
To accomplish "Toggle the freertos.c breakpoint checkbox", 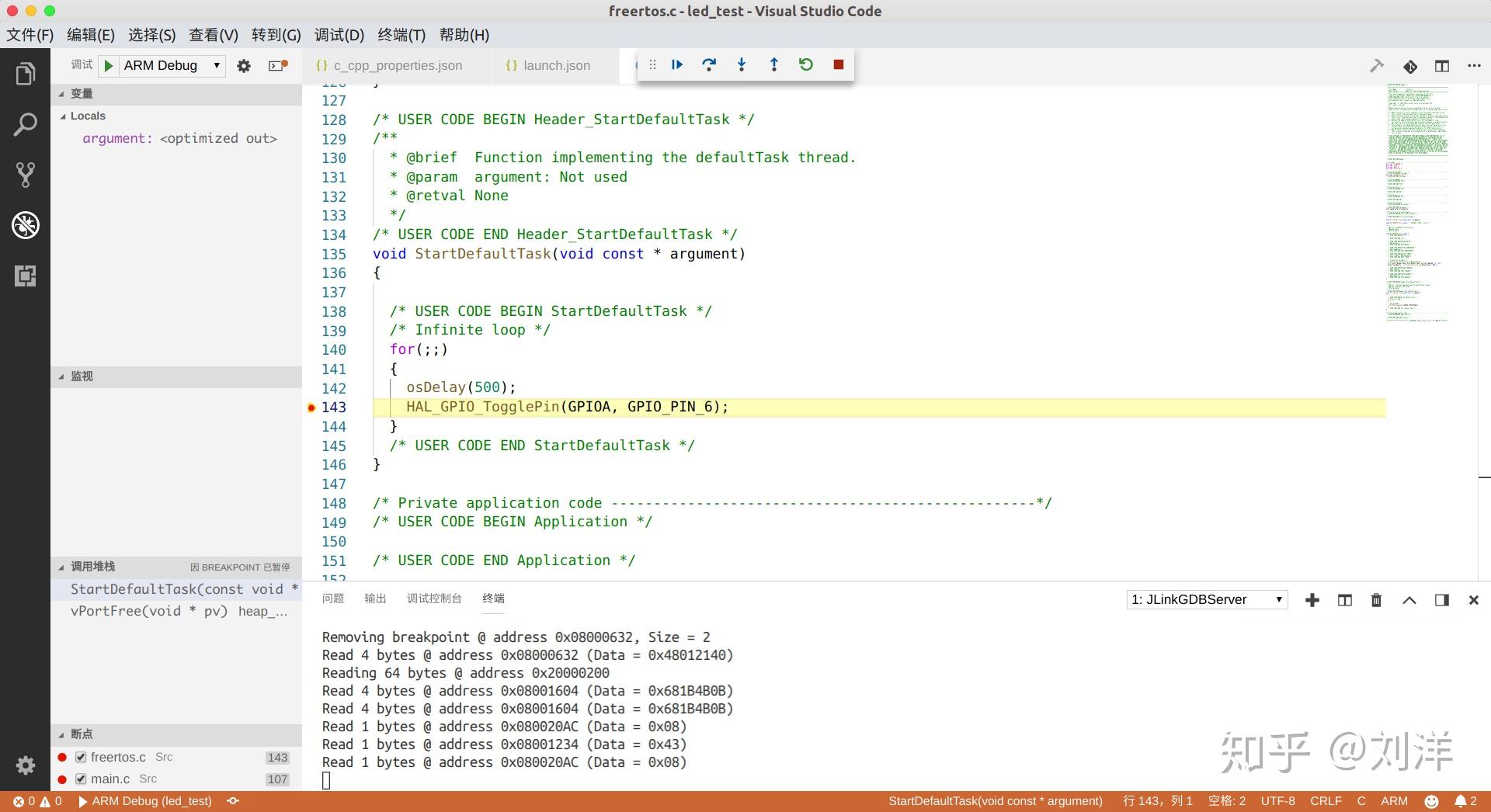I will (81, 758).
